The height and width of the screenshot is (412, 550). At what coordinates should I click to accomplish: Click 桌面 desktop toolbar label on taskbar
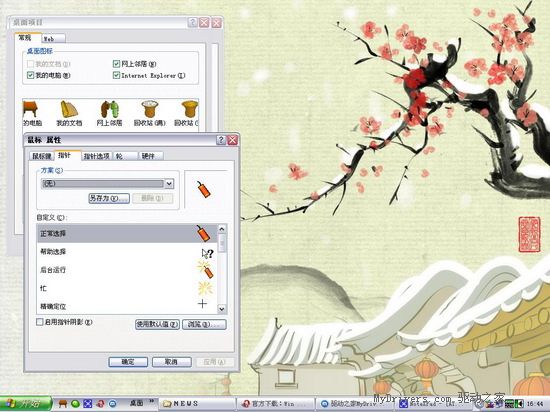click(x=136, y=403)
